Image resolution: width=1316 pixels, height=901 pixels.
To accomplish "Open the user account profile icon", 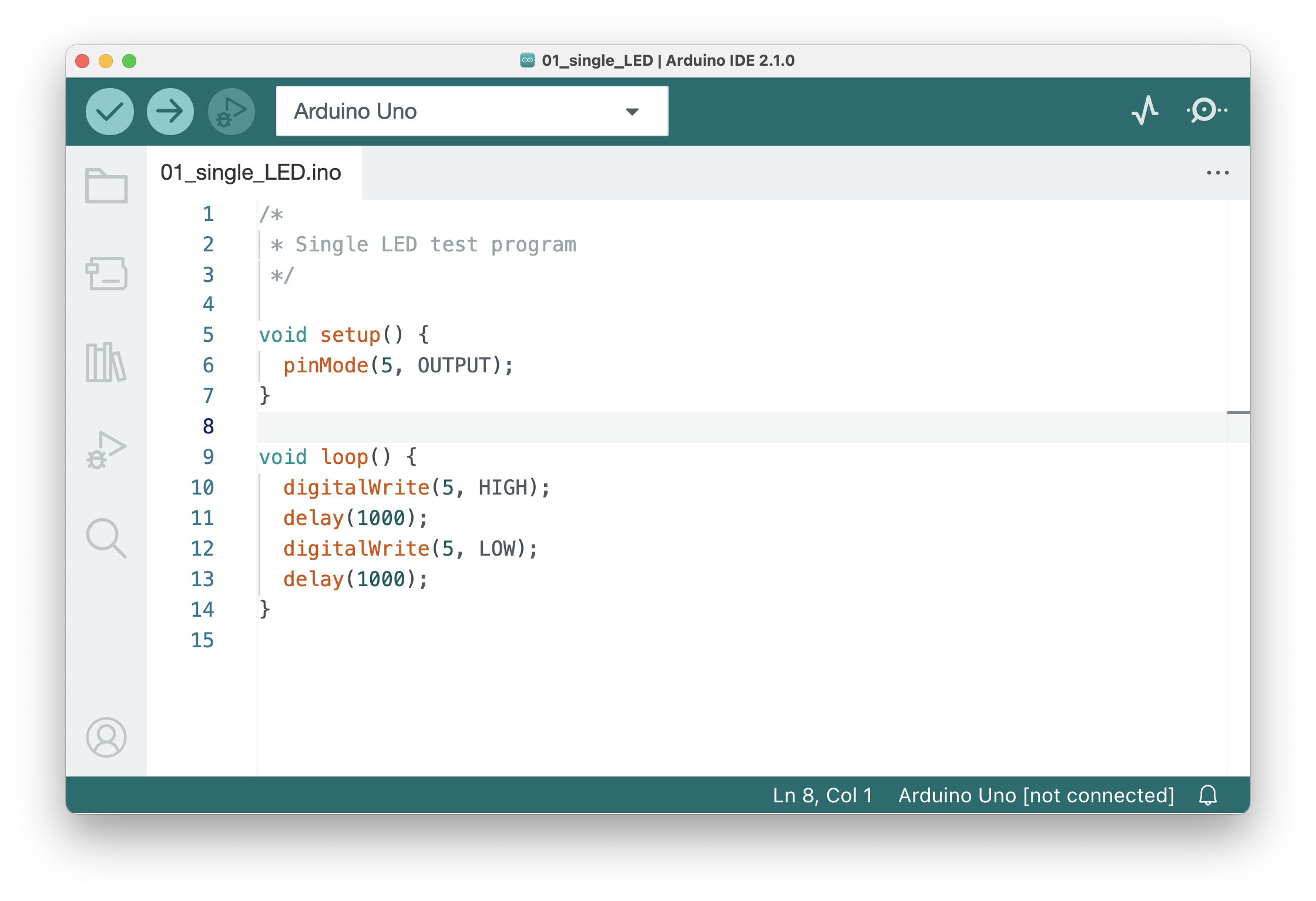I will (106, 738).
